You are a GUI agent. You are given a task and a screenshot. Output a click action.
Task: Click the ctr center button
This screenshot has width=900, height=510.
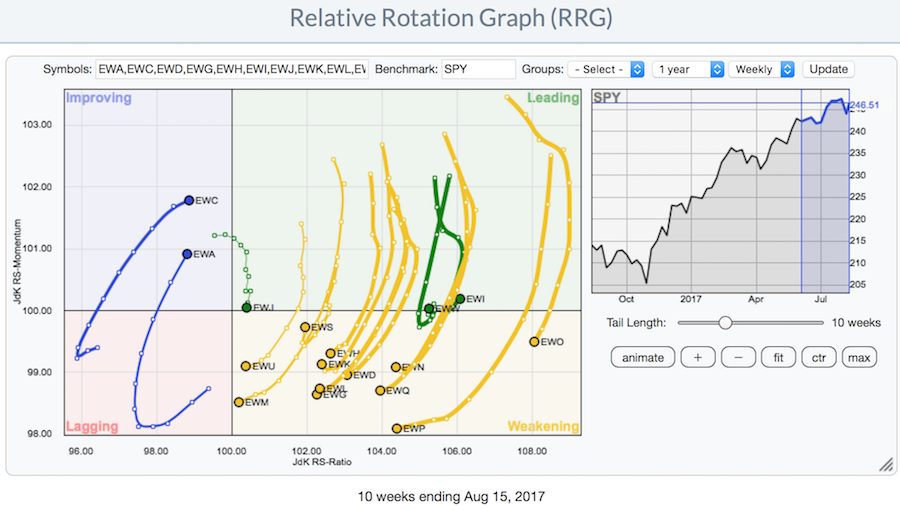[818, 357]
